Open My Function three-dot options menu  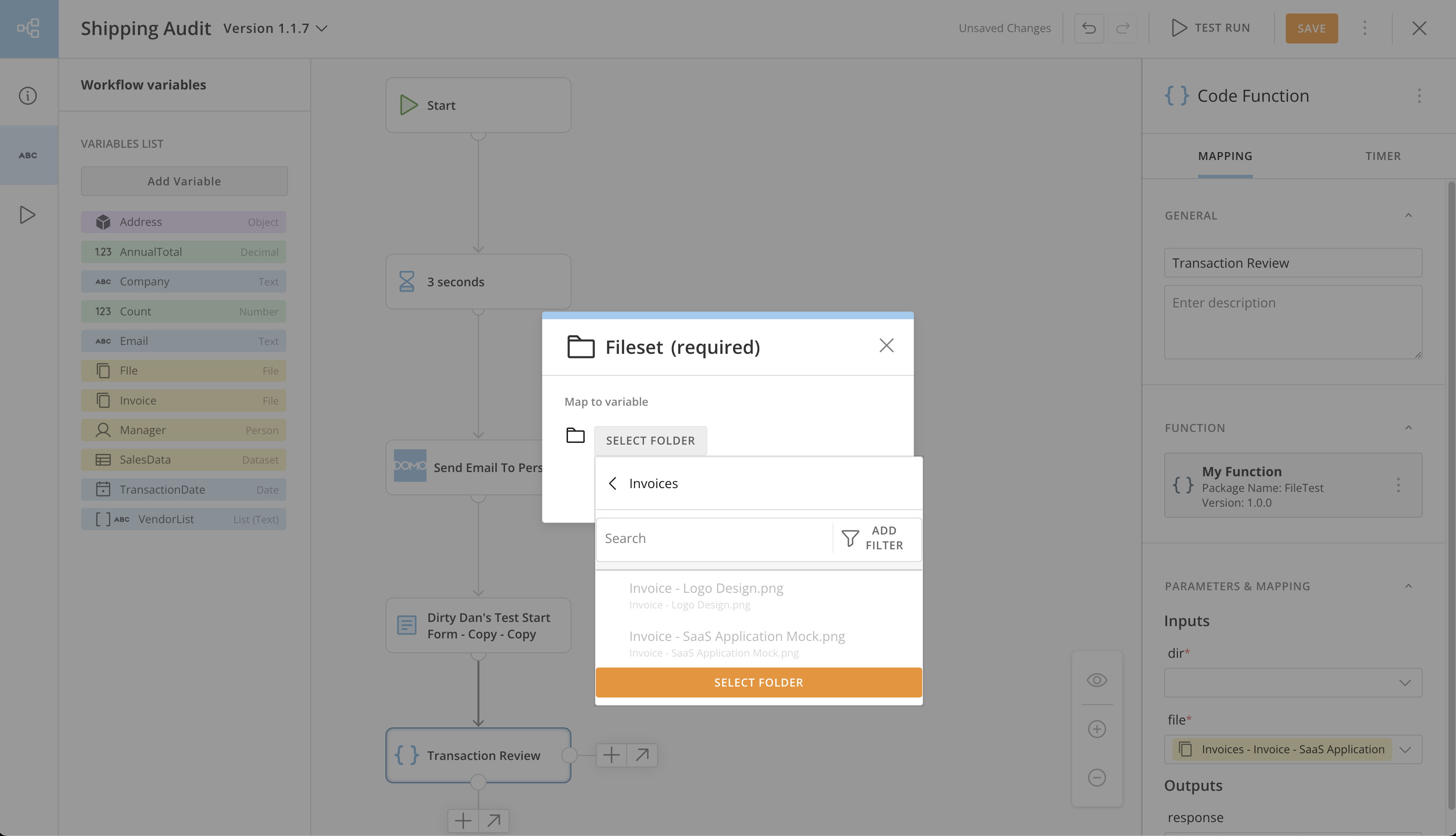[x=1398, y=485]
